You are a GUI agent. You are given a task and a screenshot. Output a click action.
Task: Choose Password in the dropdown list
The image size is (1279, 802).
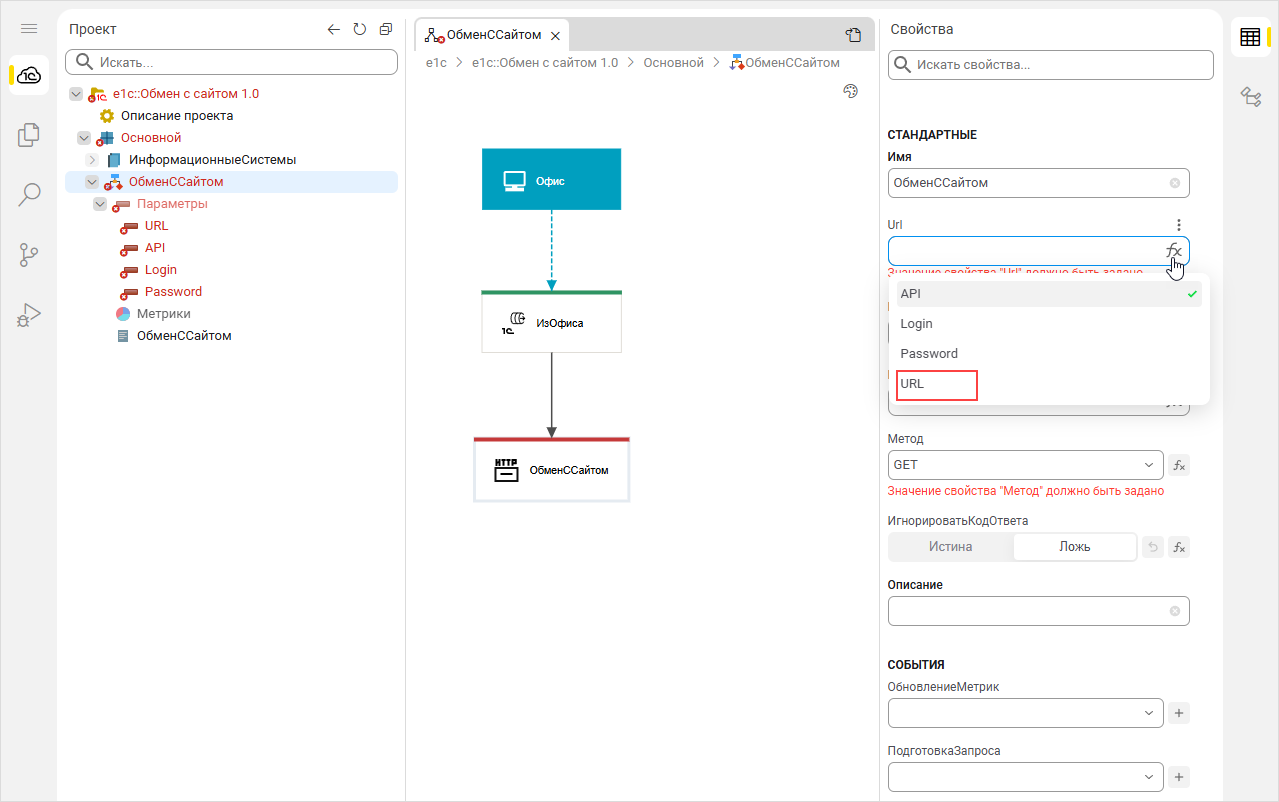tap(929, 354)
